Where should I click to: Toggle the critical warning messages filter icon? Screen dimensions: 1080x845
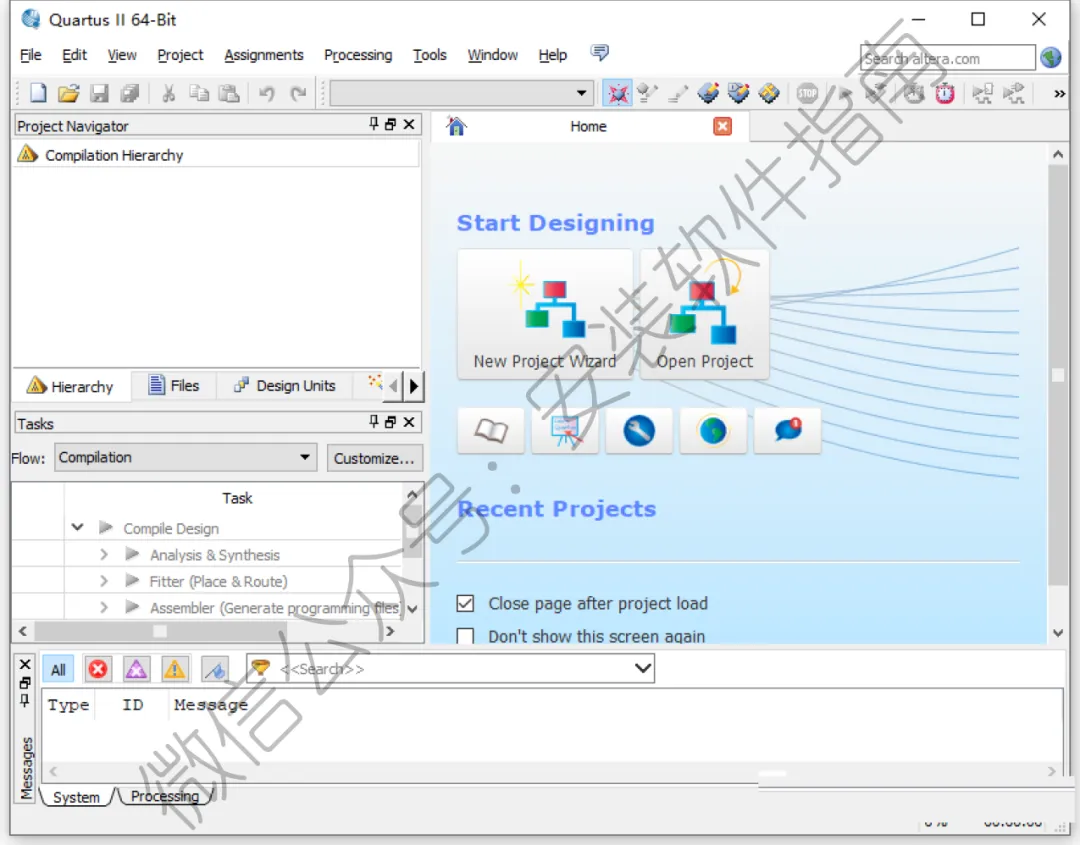(x=136, y=669)
